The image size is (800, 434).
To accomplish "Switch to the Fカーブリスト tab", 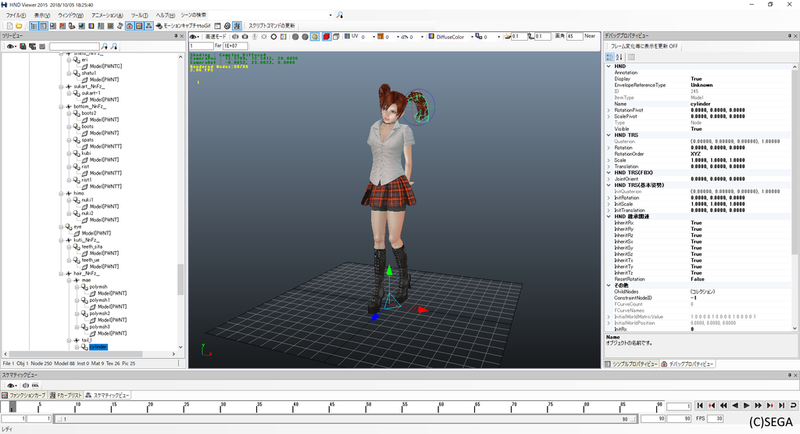I will coord(66,395).
